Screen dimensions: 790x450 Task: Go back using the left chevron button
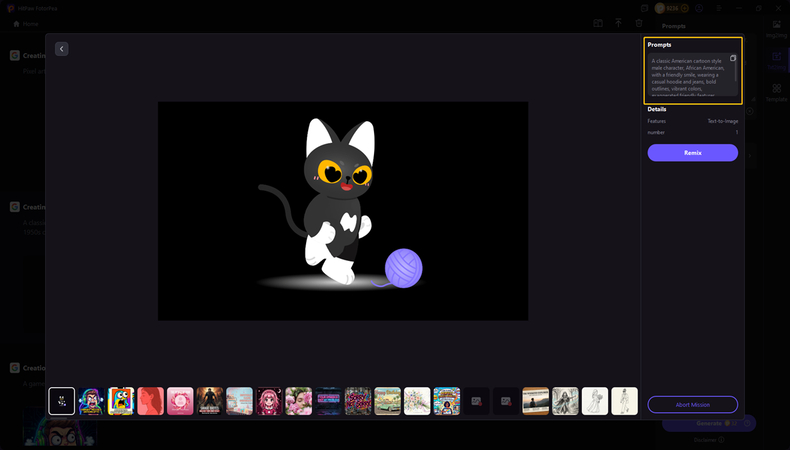coord(61,49)
